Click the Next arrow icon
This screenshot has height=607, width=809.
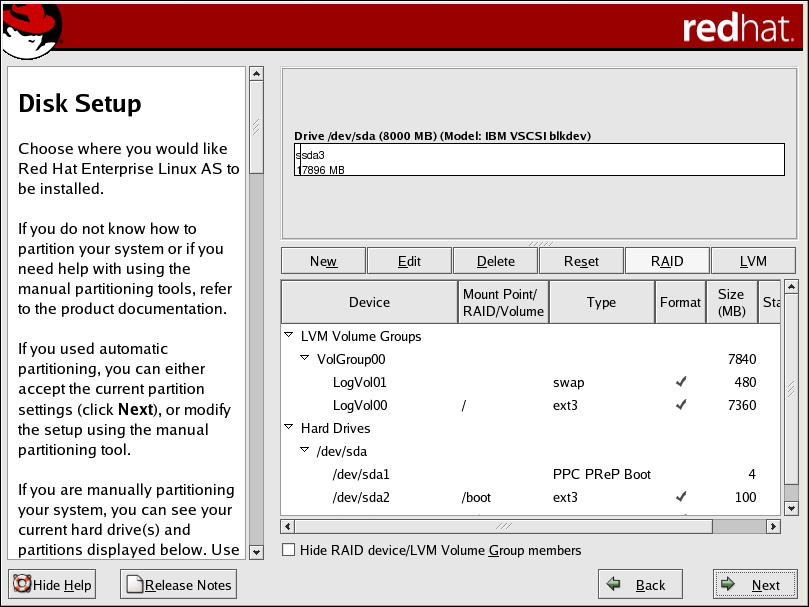point(729,585)
